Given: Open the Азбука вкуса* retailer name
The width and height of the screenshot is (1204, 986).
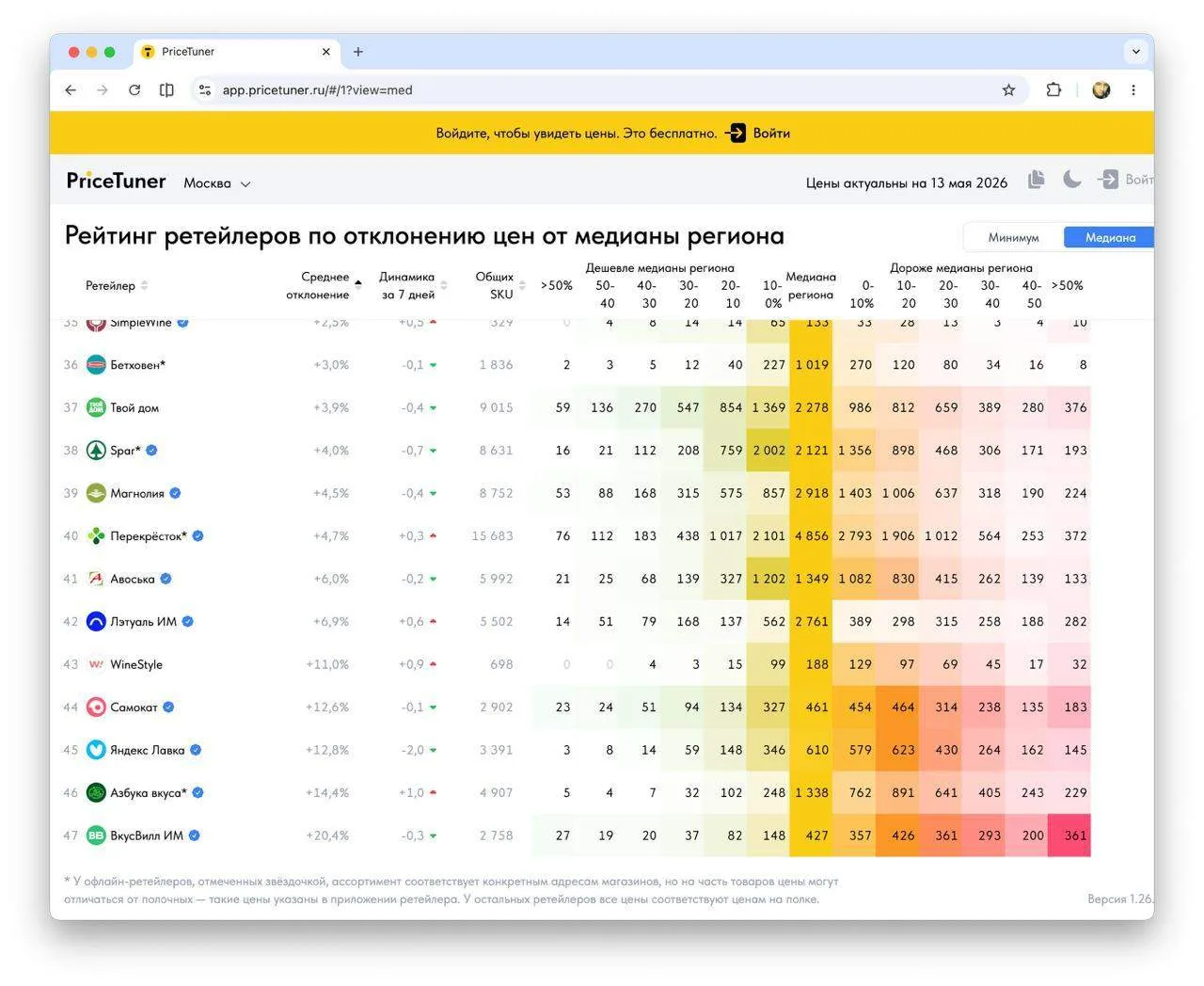Looking at the screenshot, I should pos(149,793).
